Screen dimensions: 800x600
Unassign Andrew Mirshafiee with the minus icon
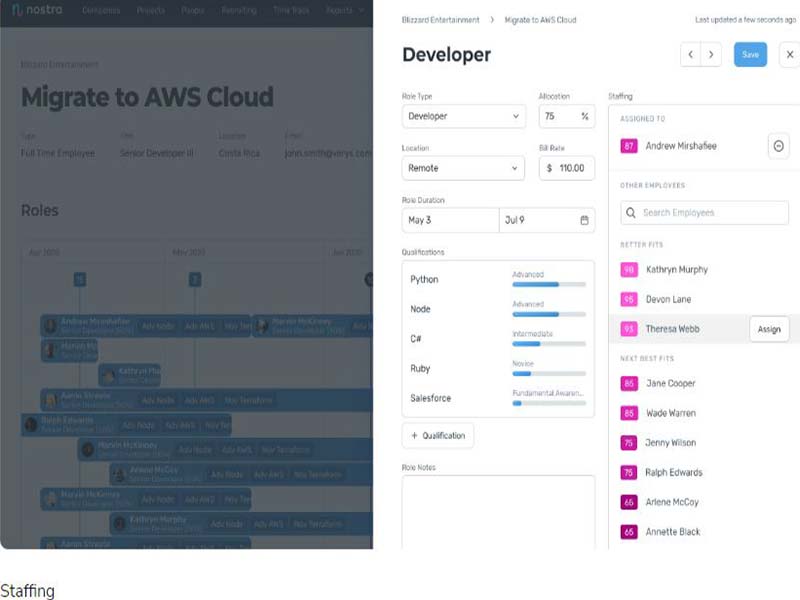(779, 146)
